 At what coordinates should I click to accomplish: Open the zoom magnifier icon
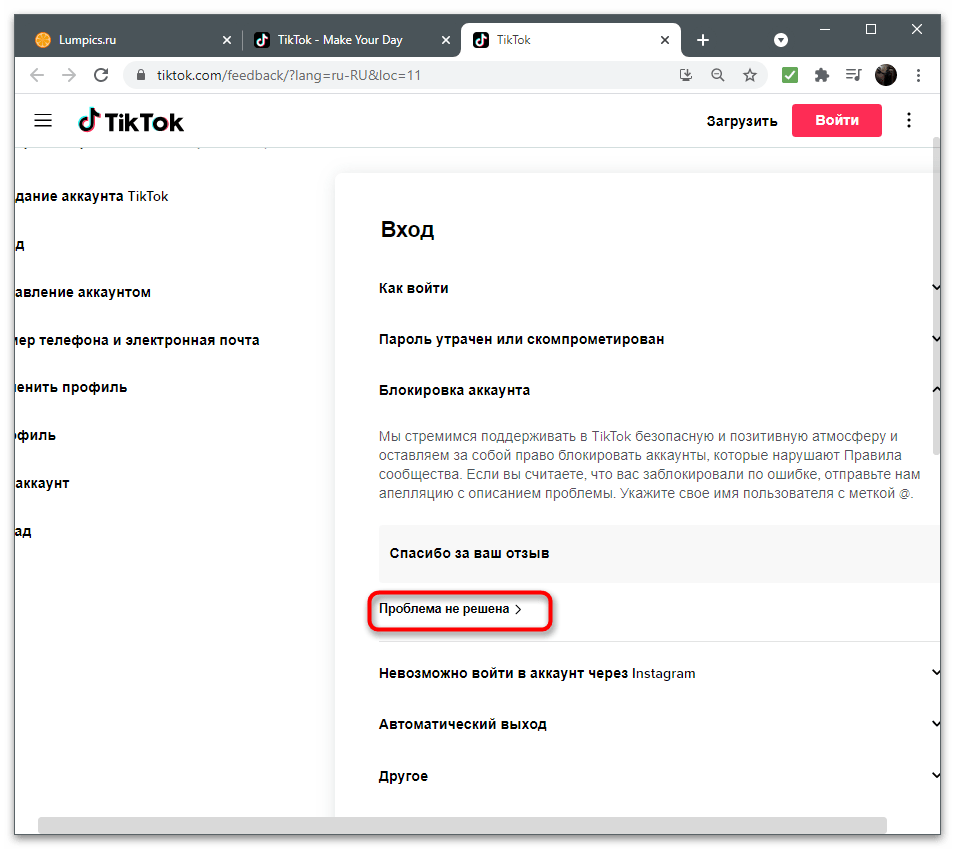[718, 75]
